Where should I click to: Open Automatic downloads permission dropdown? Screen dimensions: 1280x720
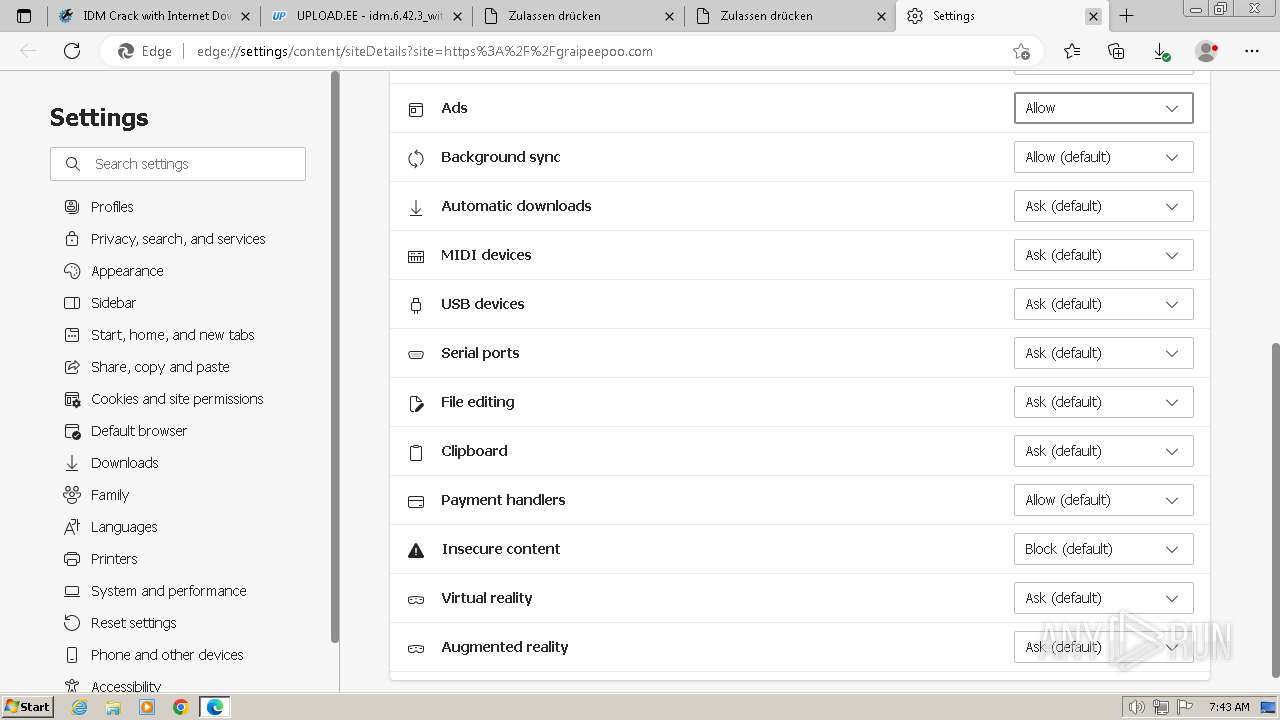pos(1103,206)
